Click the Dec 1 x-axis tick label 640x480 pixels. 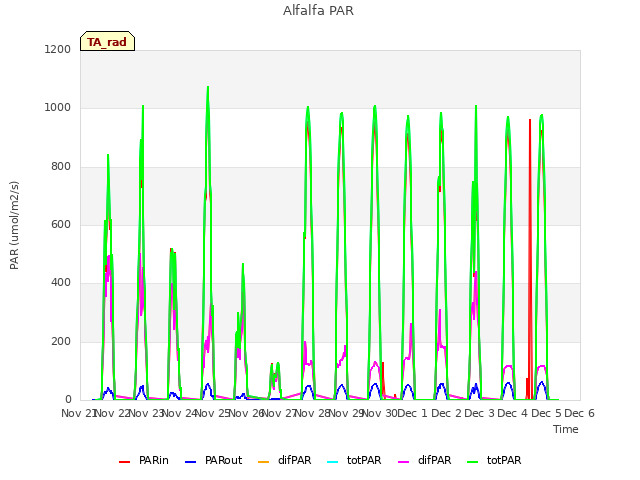click(412, 413)
